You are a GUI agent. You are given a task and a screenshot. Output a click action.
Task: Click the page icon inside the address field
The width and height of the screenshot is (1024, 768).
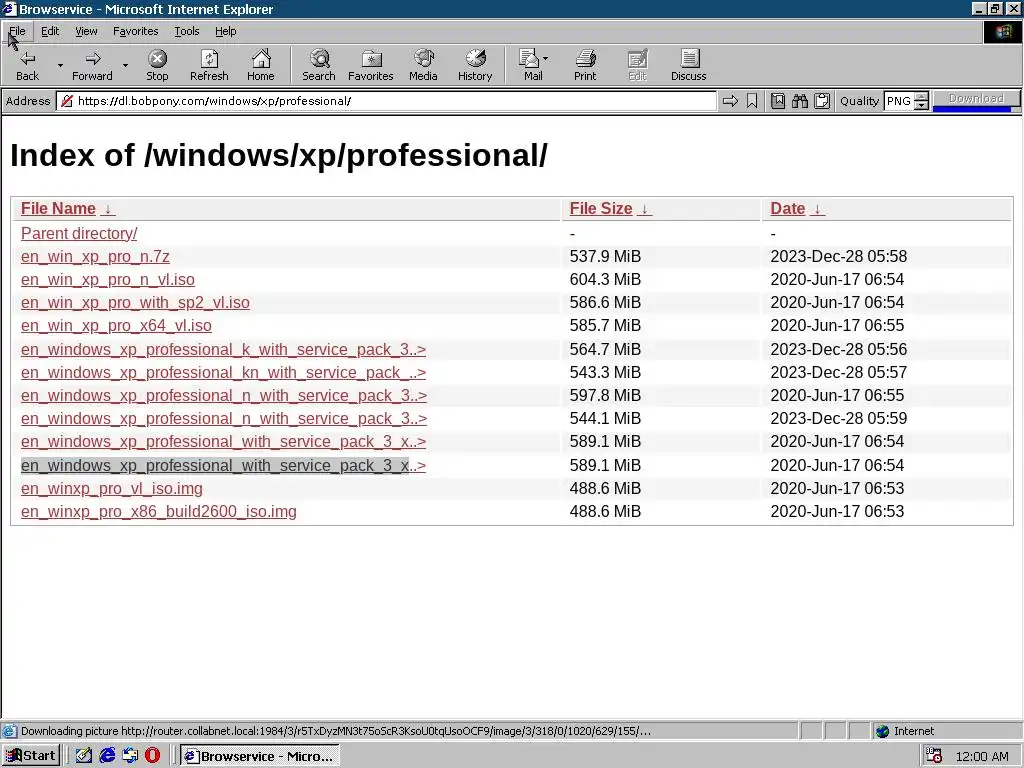(x=66, y=101)
